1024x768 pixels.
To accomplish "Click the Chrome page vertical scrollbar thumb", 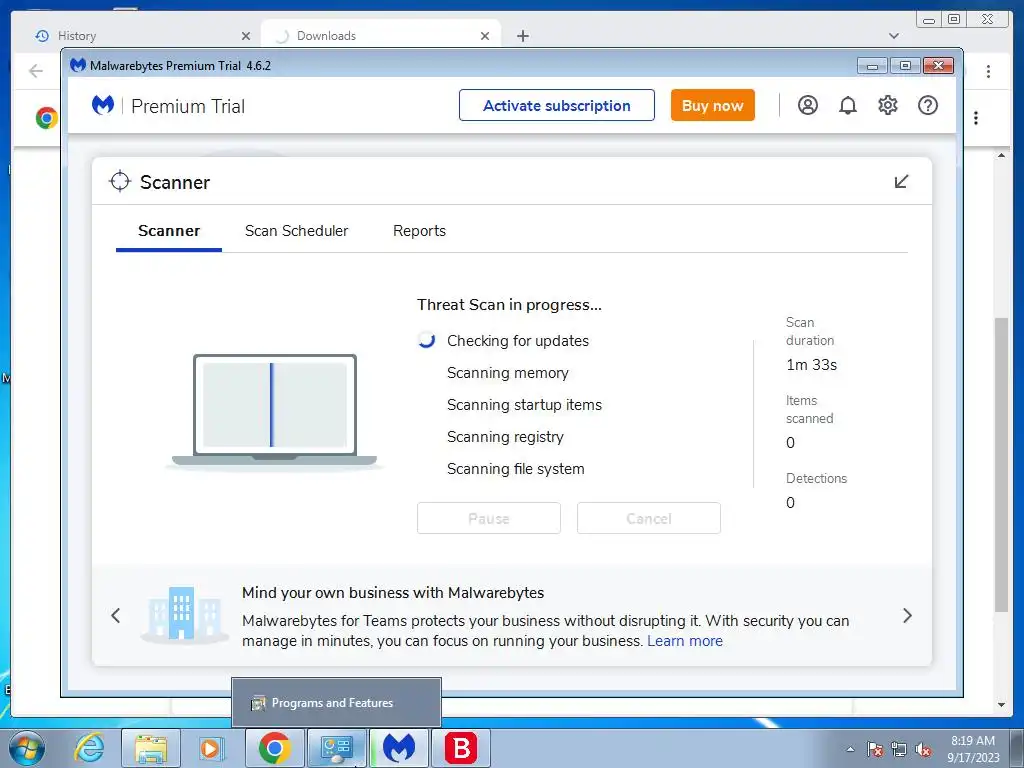I will (x=1001, y=464).
